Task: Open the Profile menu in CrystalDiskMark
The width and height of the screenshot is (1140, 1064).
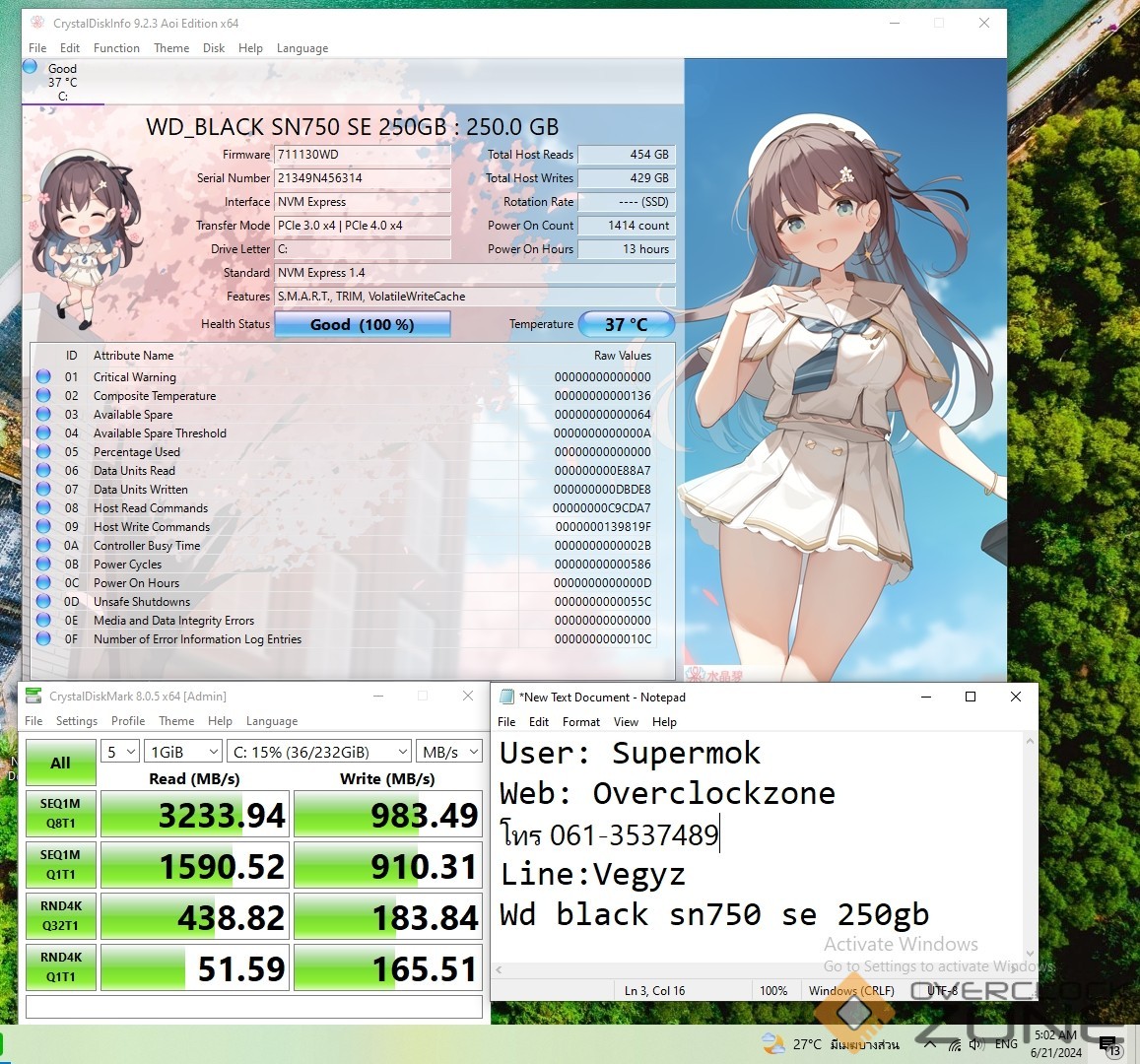Action: [x=128, y=720]
